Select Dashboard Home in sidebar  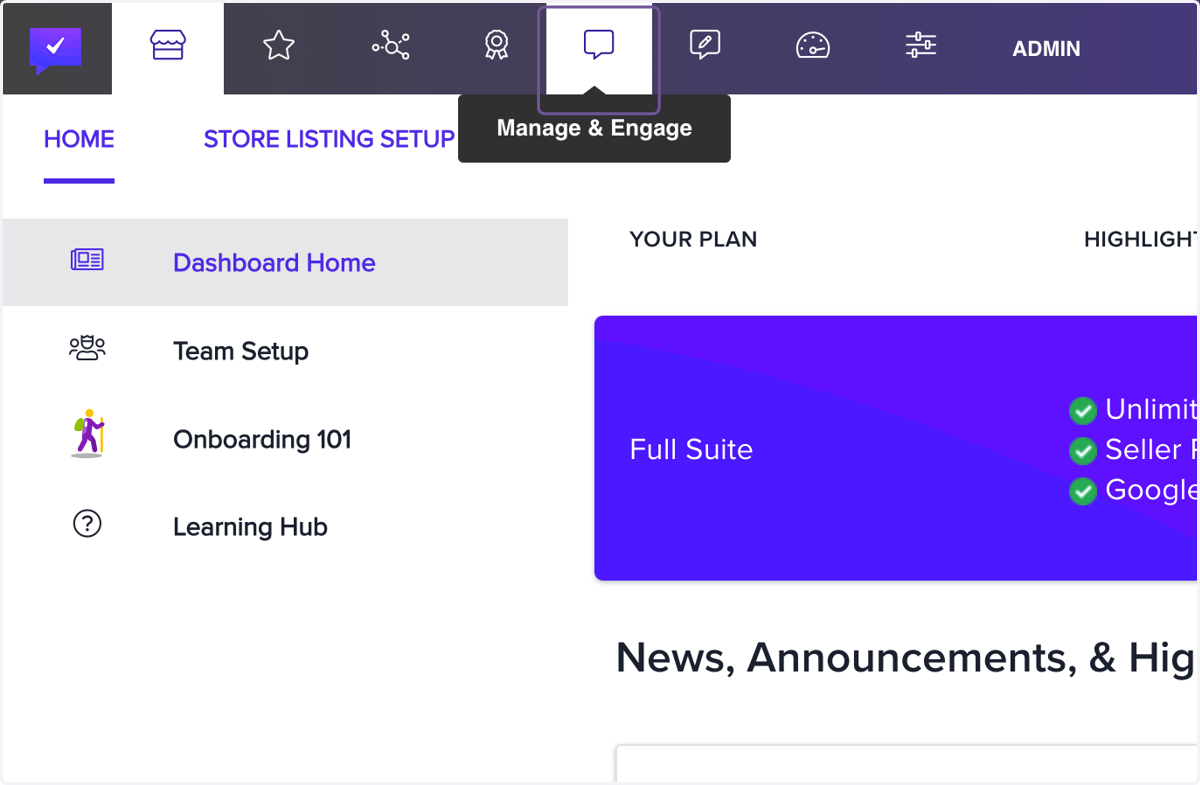pos(285,262)
